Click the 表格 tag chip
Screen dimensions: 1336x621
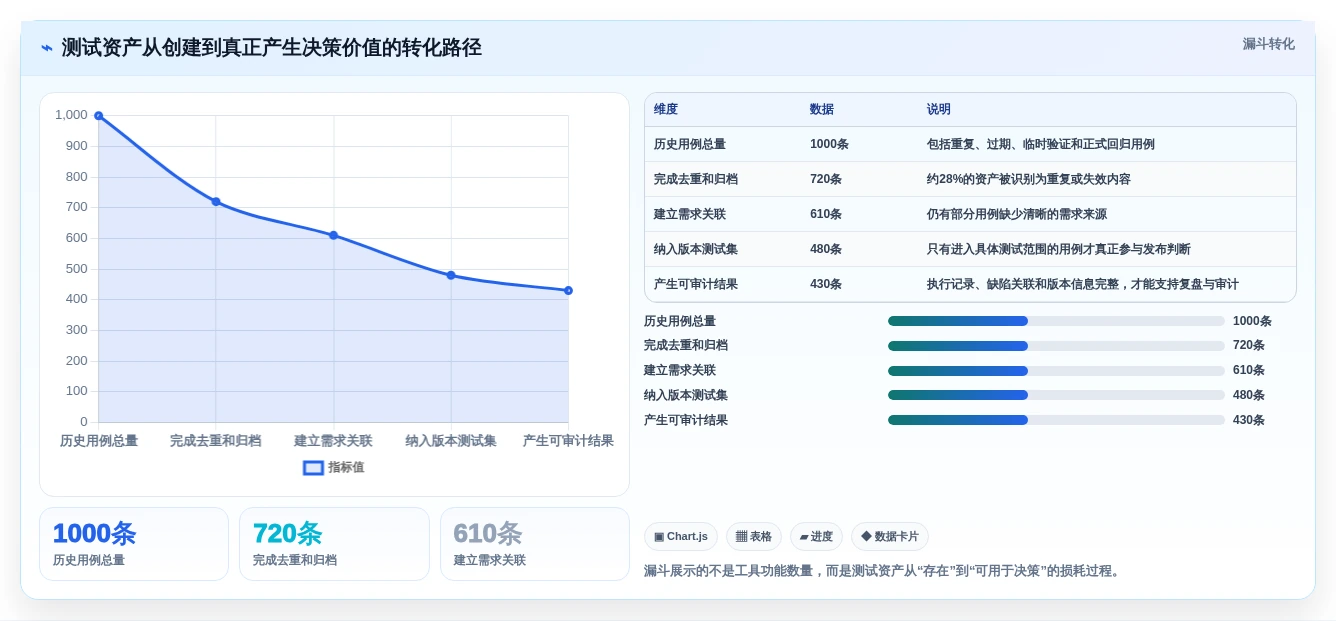pyautogui.click(x=754, y=537)
